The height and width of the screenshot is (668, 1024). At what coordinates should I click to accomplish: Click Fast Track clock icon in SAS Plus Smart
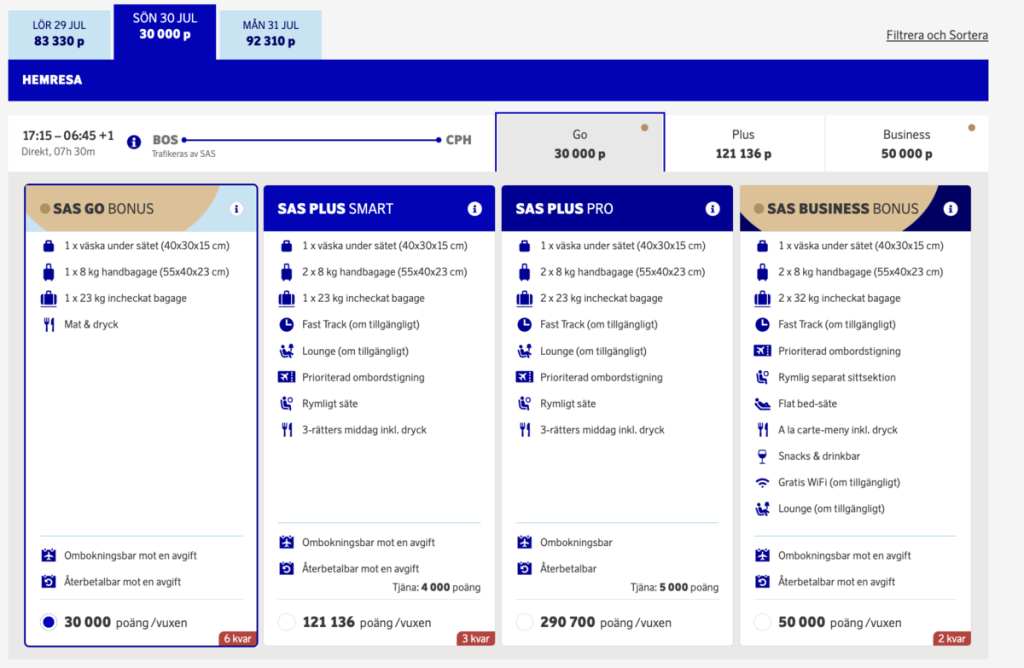(287, 325)
